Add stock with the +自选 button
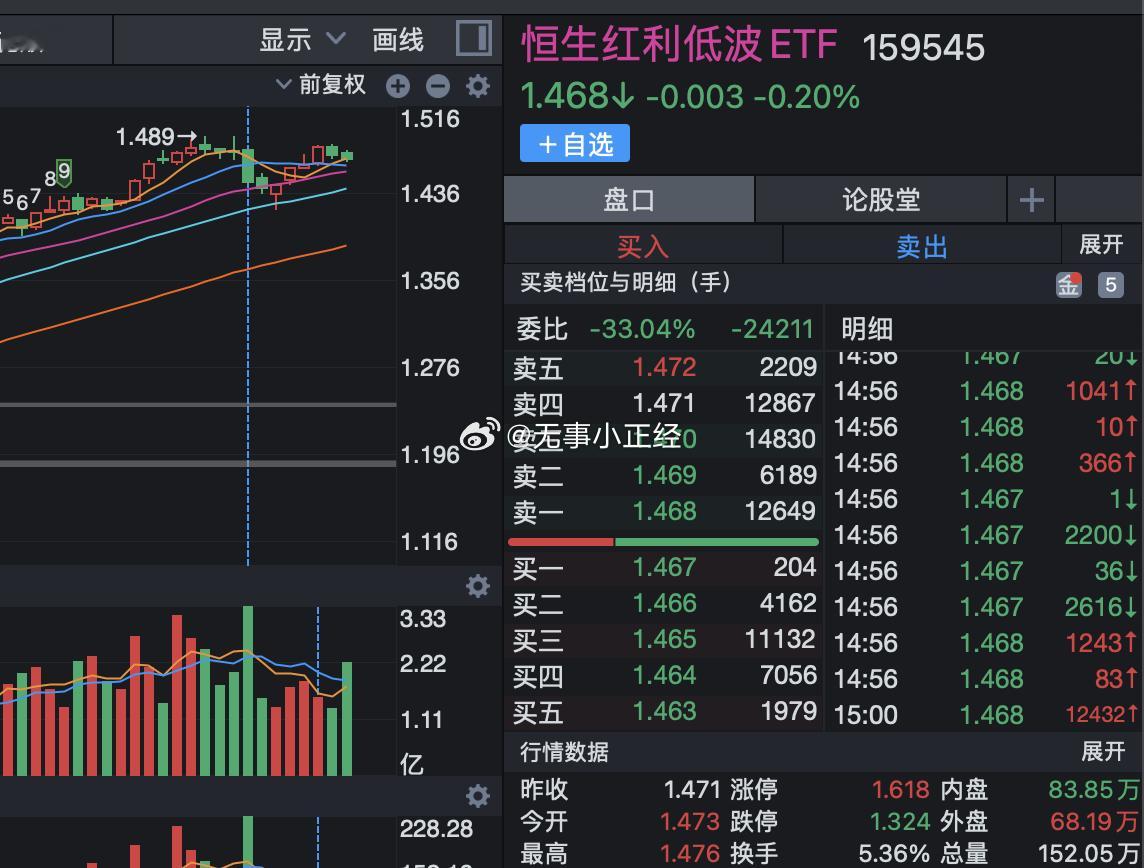The height and width of the screenshot is (868, 1144). pos(575,144)
